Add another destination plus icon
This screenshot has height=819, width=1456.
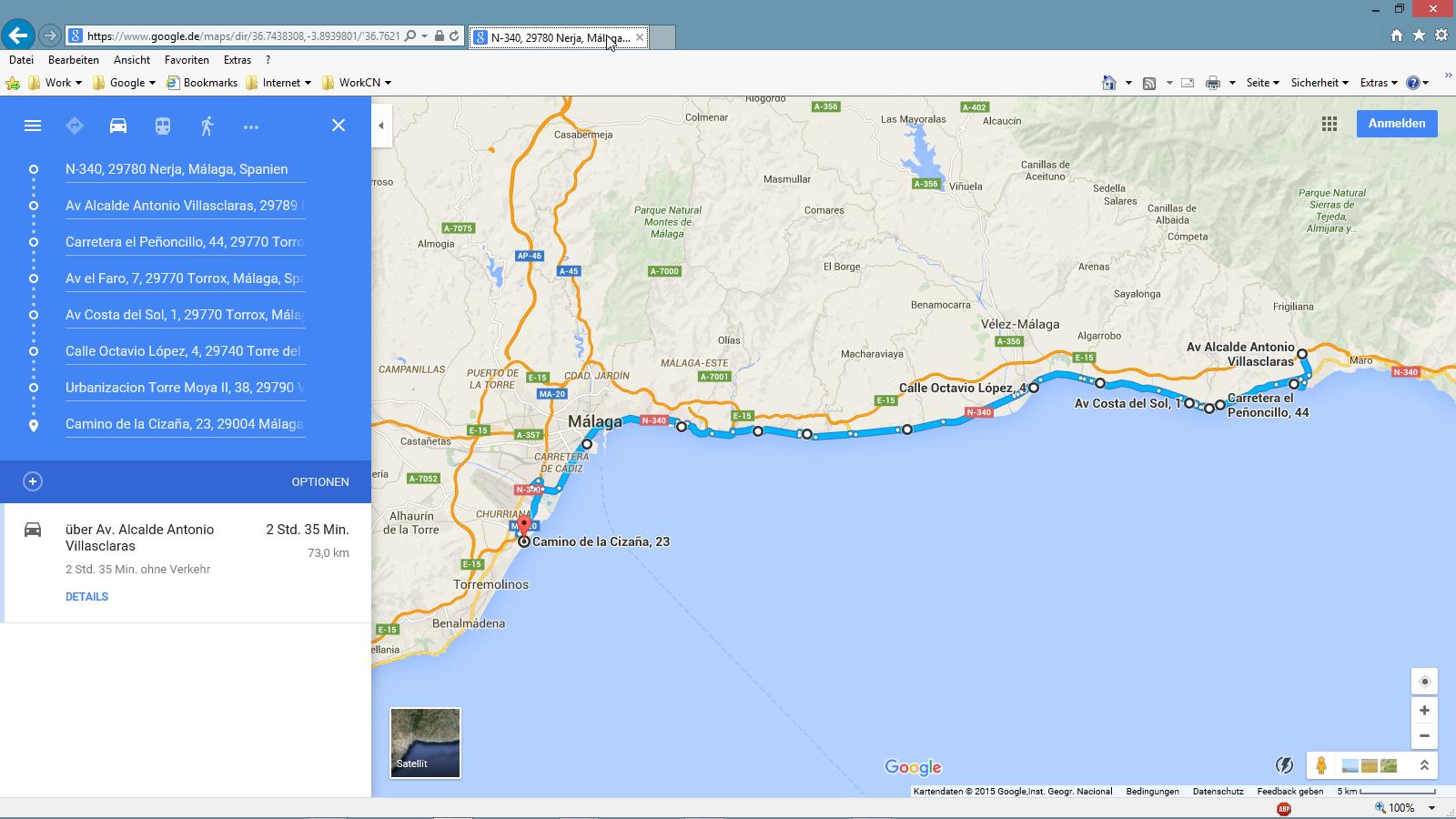(33, 481)
